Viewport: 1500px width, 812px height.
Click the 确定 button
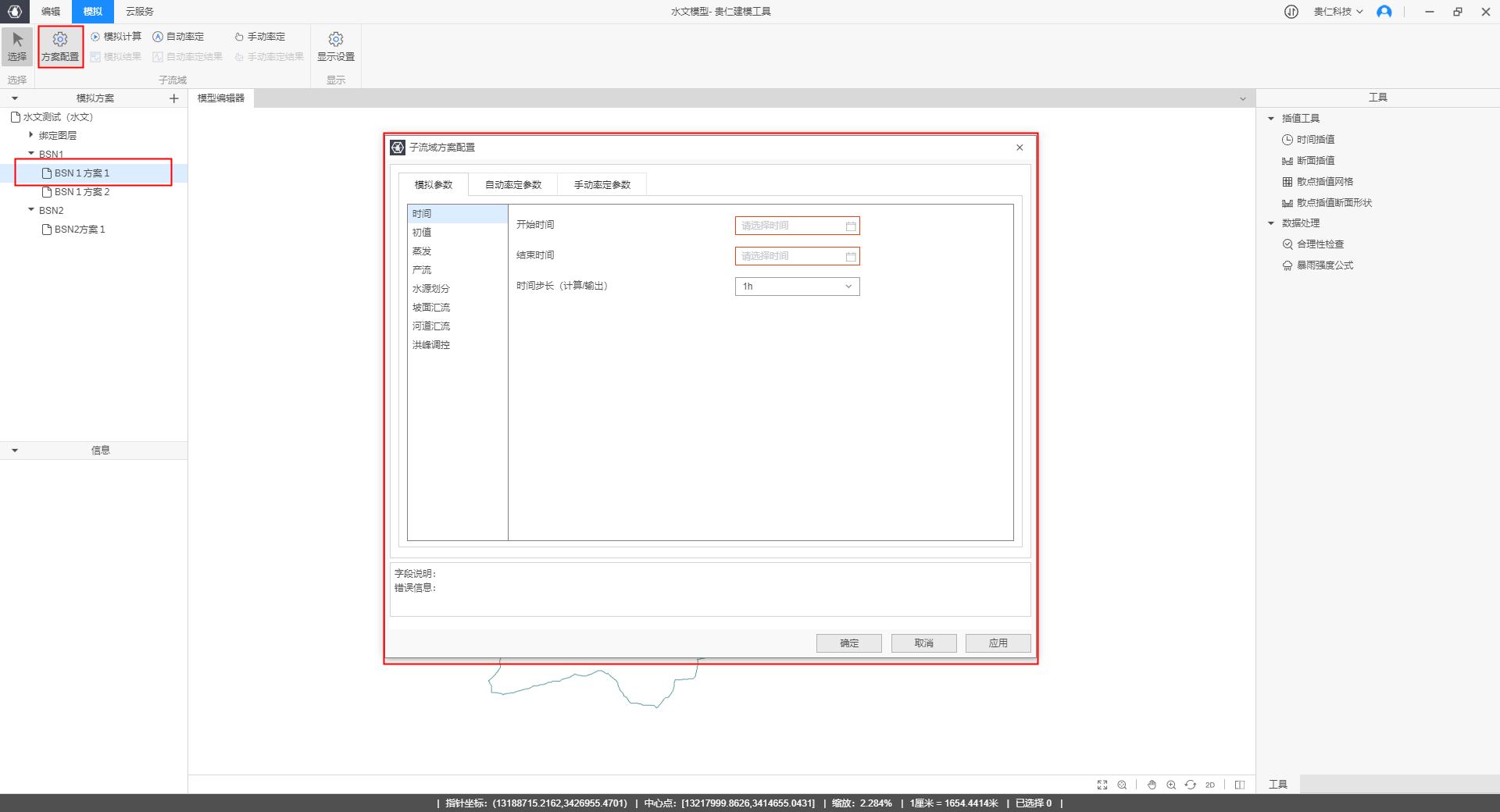pyautogui.click(x=848, y=643)
